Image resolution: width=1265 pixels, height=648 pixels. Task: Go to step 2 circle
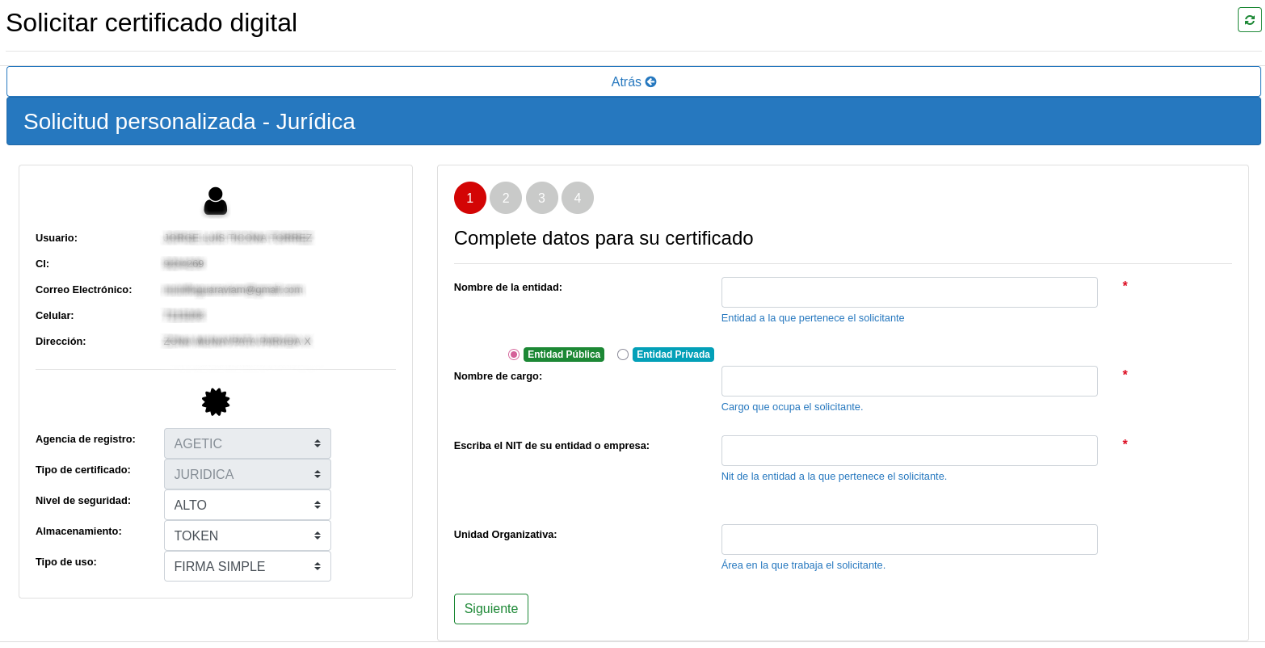coord(506,198)
